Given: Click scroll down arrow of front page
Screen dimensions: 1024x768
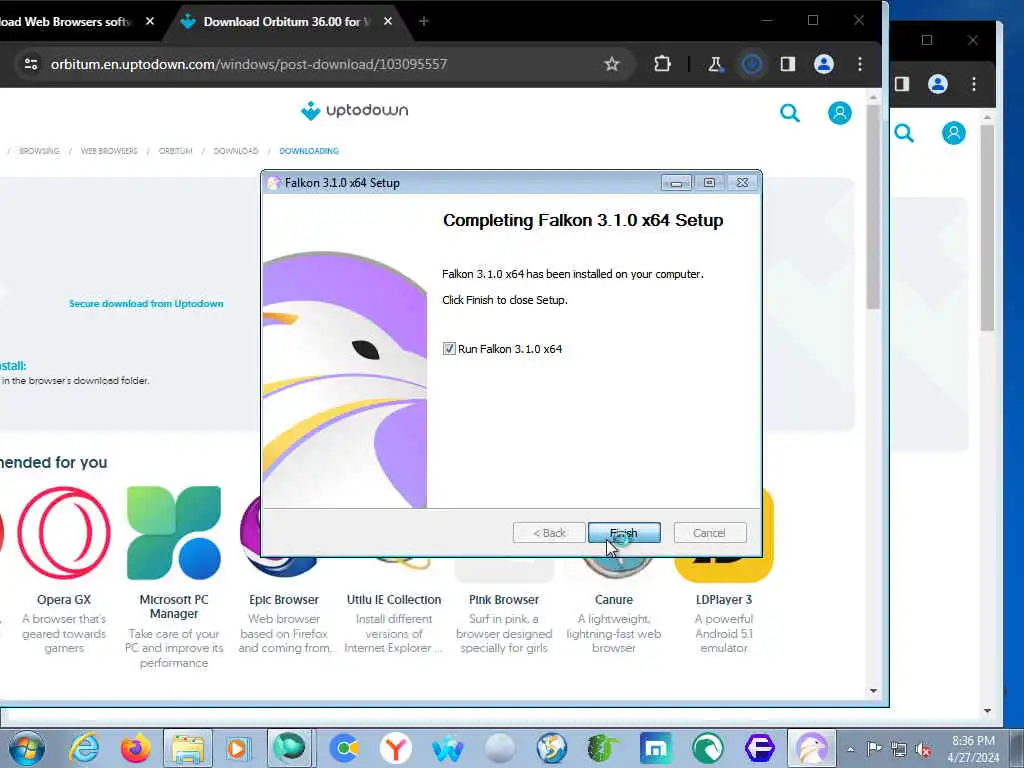Looking at the screenshot, I should point(873,691).
